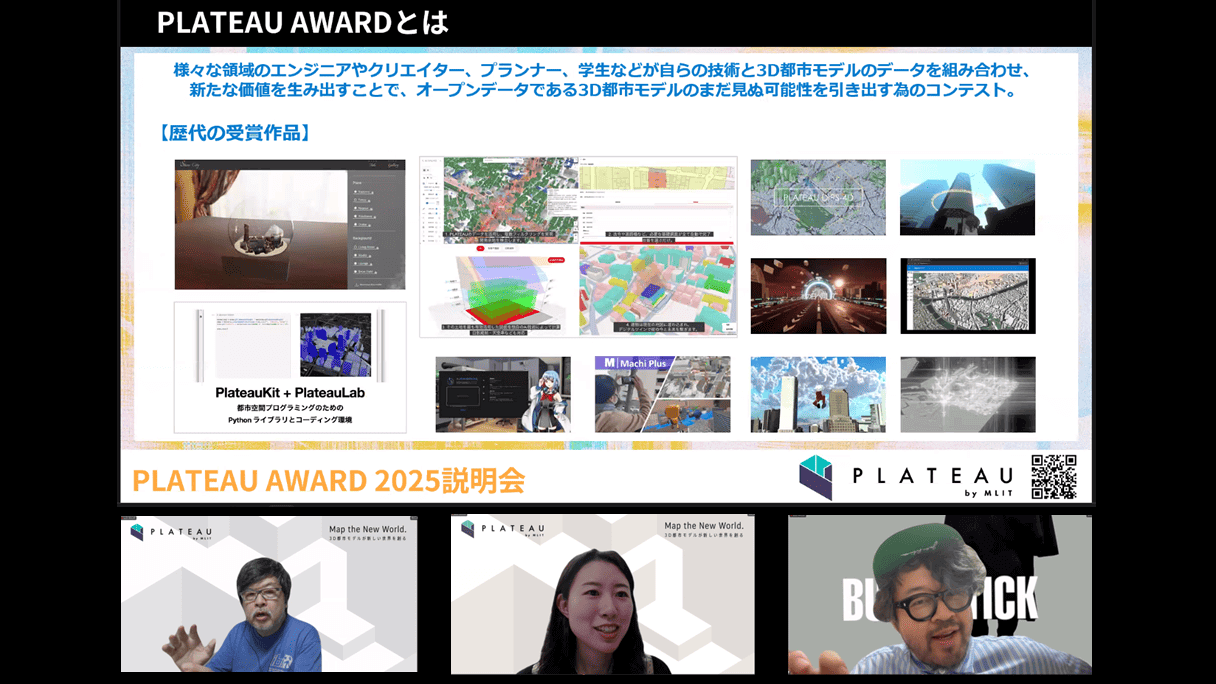
Task: Select the PlateauKit + PlateauLab image
Action: pos(290,367)
